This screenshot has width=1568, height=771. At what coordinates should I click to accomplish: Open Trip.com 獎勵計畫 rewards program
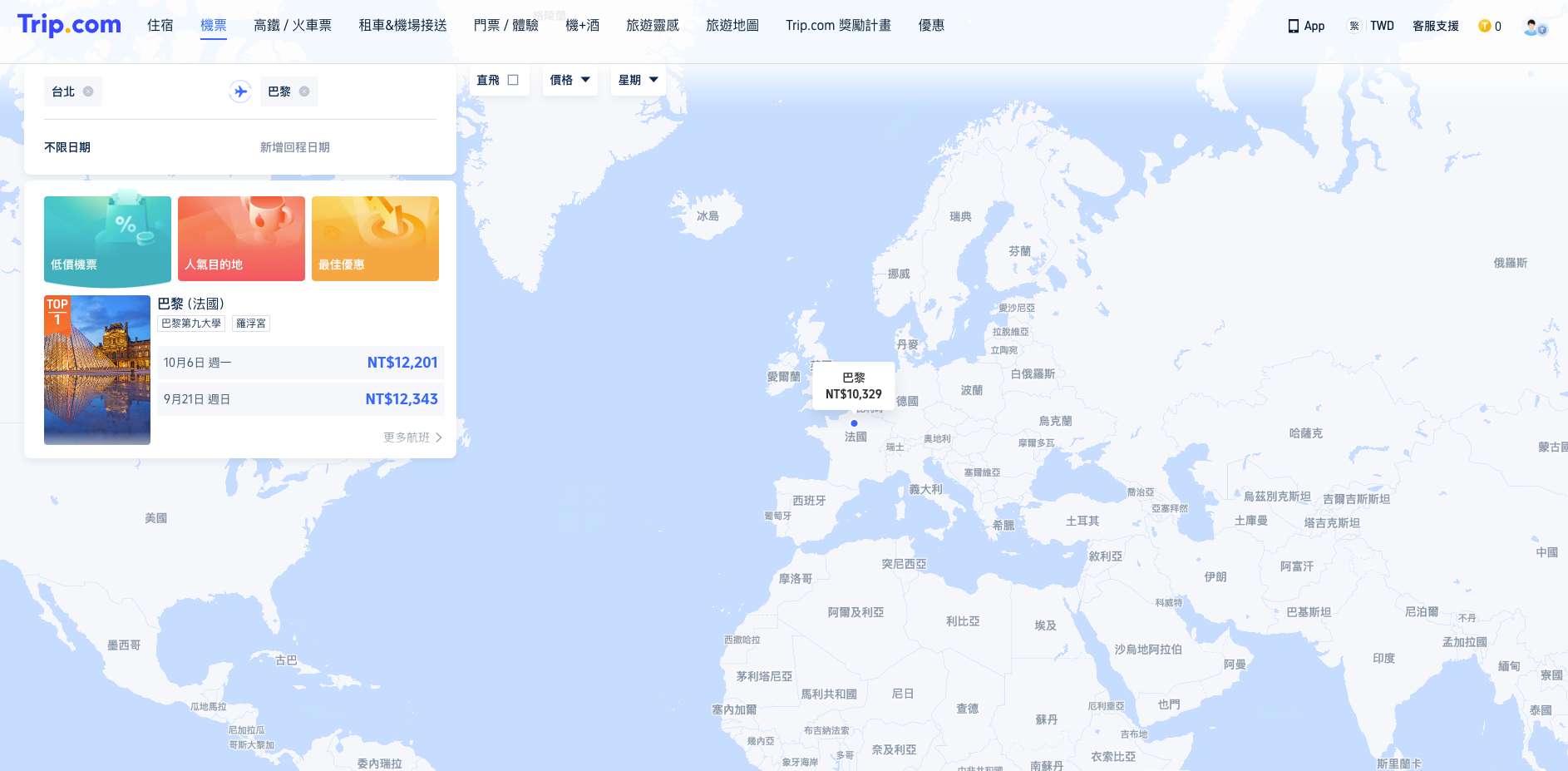pyautogui.click(x=838, y=25)
